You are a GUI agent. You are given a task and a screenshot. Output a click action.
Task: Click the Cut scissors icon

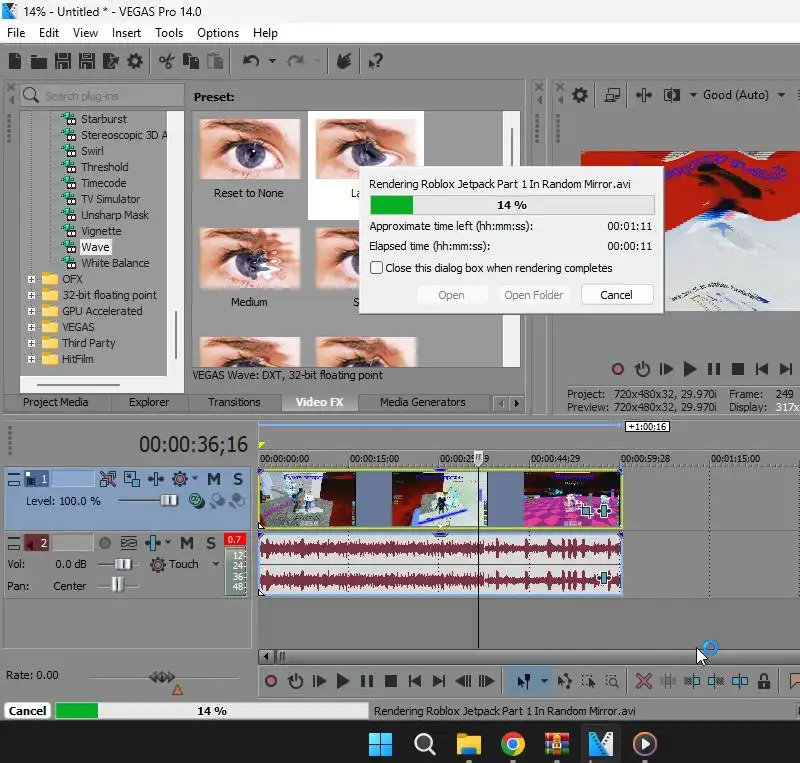[166, 61]
